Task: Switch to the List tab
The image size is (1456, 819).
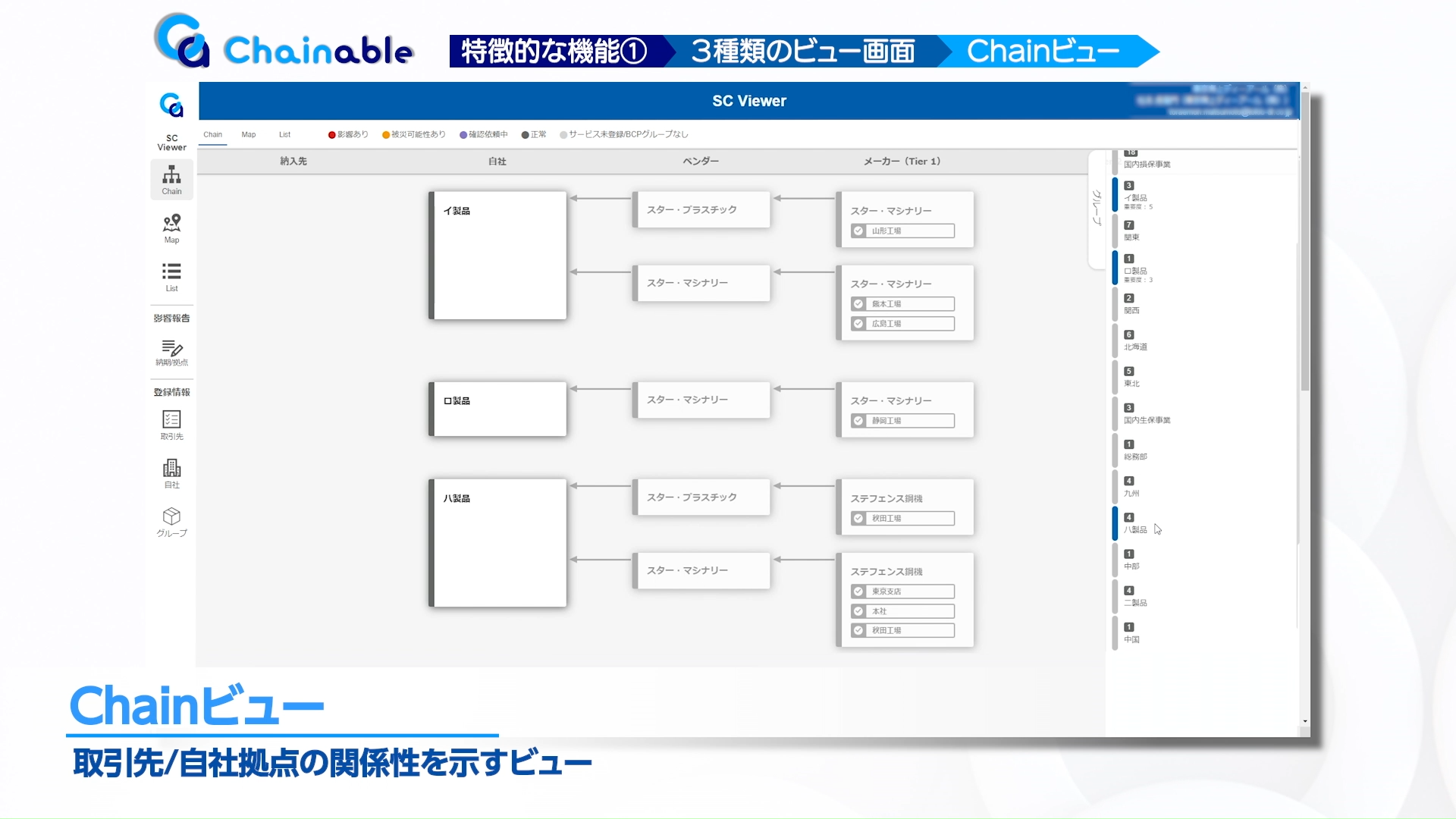Action: (284, 134)
